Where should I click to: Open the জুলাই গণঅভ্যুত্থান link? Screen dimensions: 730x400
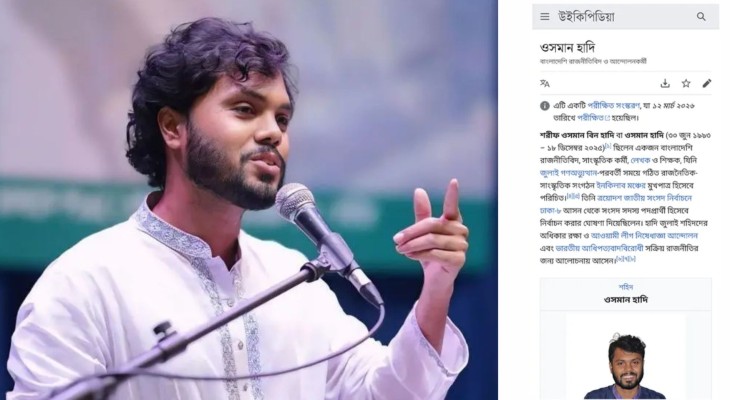tap(568, 173)
